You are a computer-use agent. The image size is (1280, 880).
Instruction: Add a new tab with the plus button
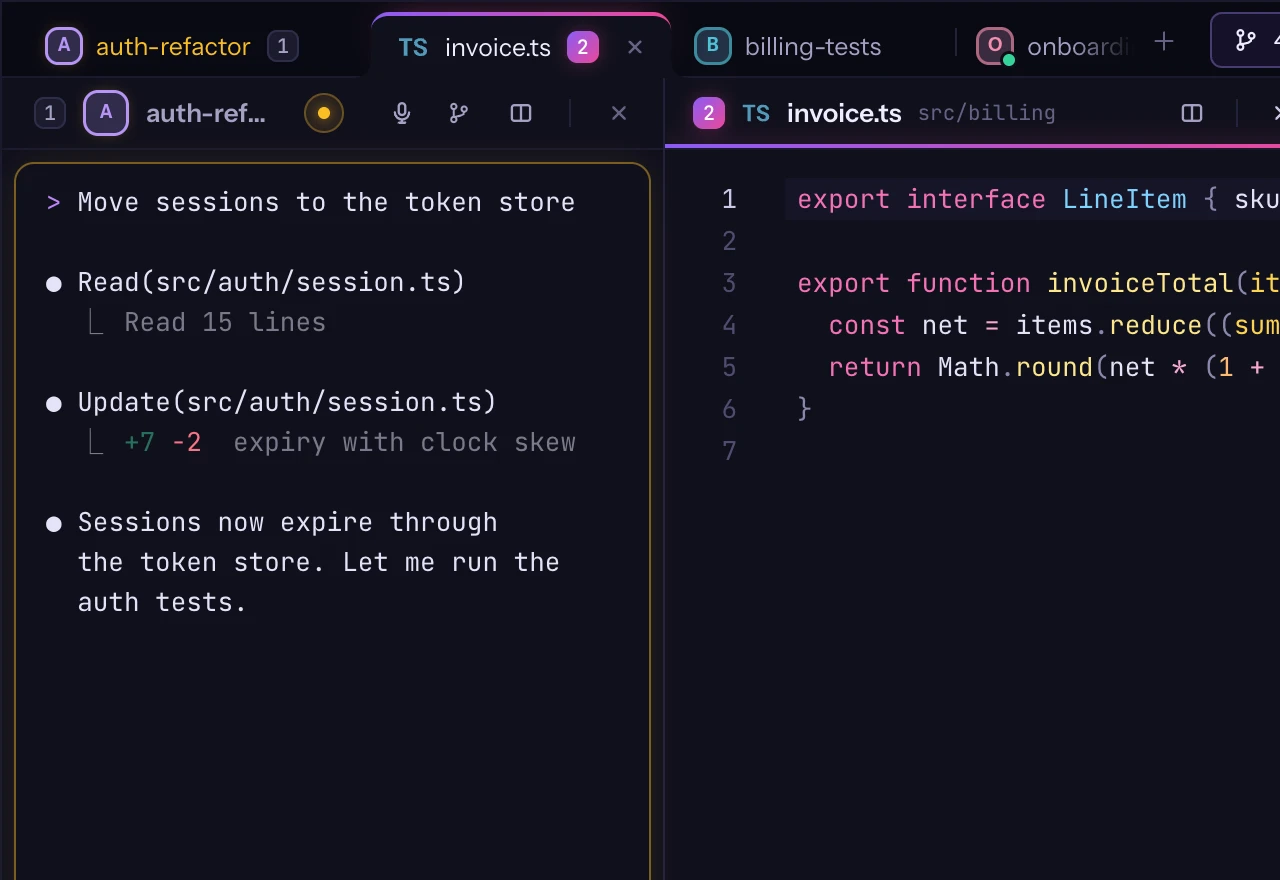(x=1163, y=41)
